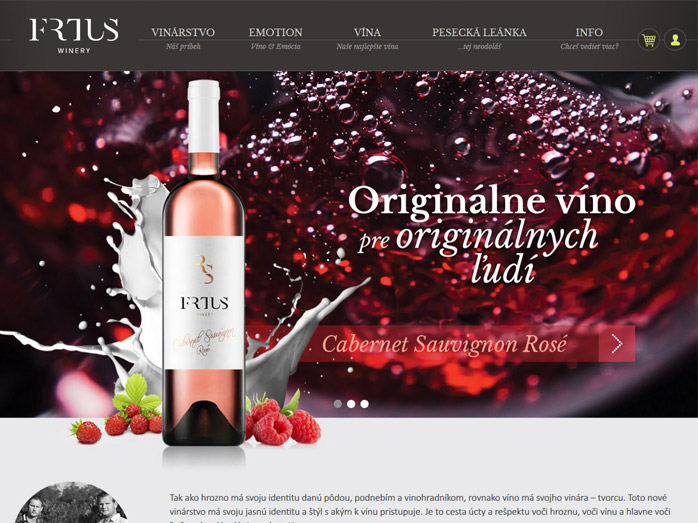Open the user account icon
Screen dimensions: 698x523
[675, 40]
